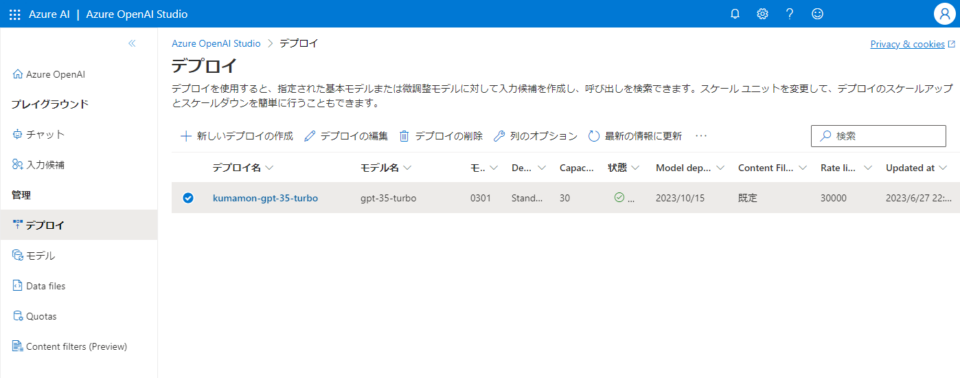Expand the 状態 column dropdown chevron

click(x=635, y=168)
